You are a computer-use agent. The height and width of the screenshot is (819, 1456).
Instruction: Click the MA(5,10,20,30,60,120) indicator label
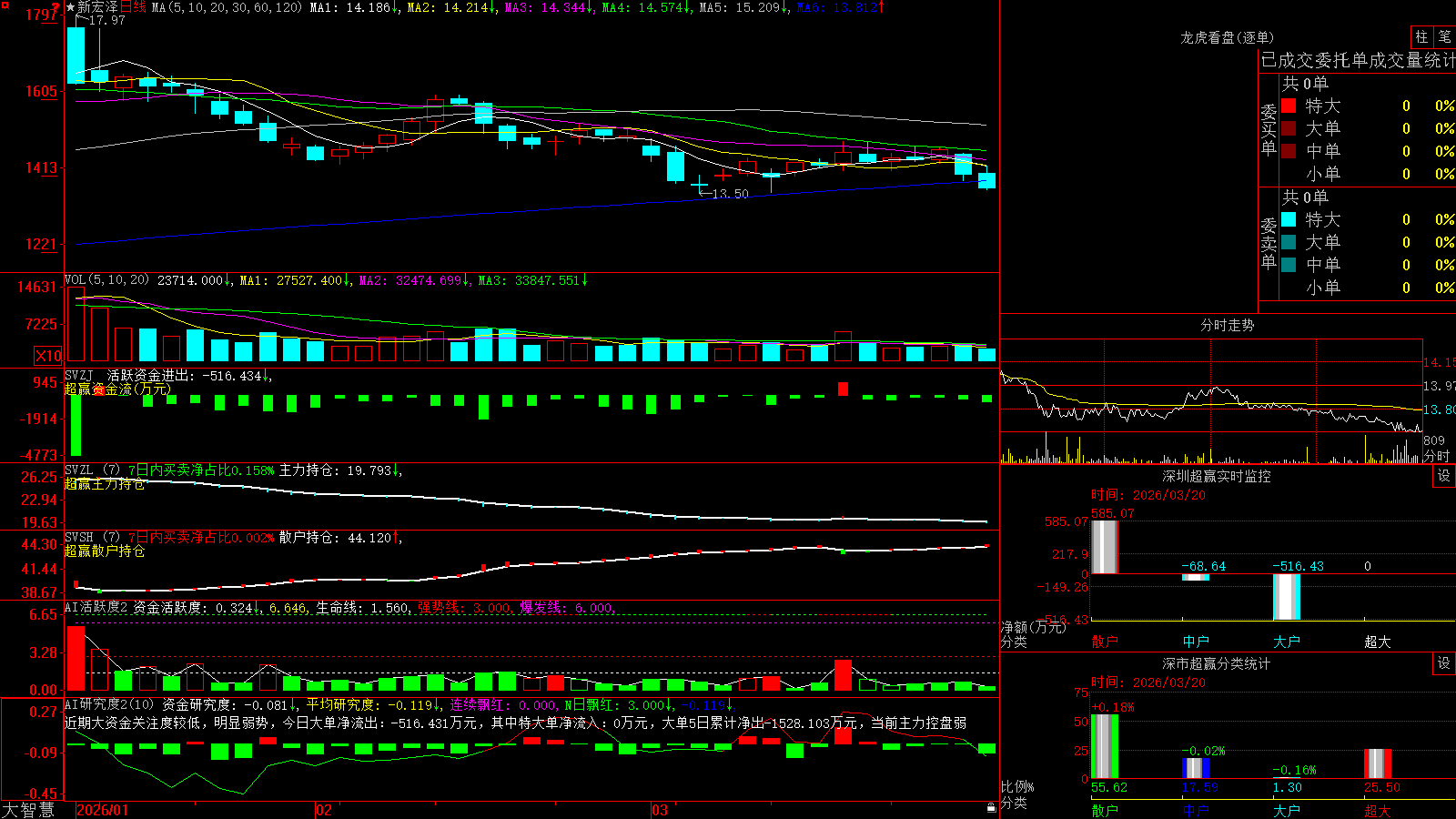point(227,7)
